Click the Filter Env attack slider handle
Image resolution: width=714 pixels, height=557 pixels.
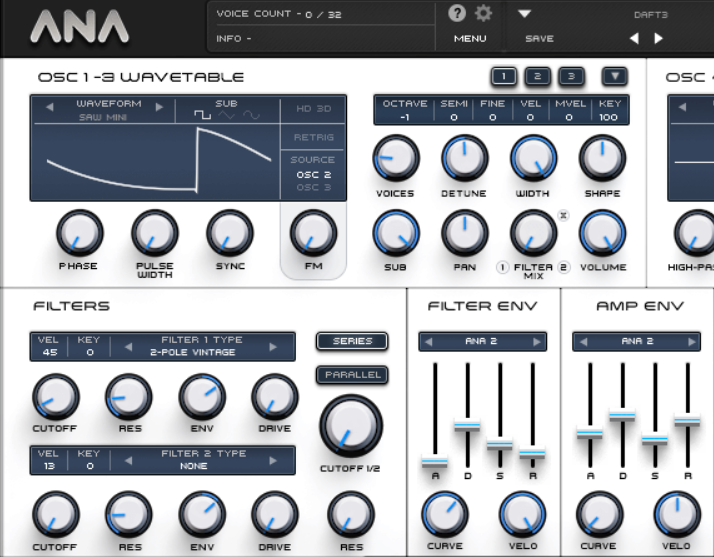435,462
